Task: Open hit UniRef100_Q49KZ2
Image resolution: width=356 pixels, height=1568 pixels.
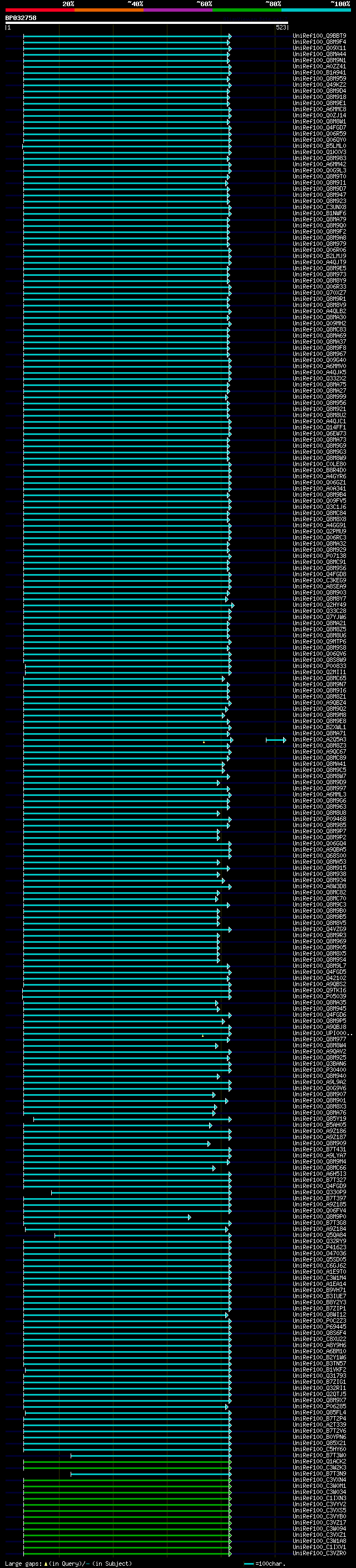Action: [319, 85]
